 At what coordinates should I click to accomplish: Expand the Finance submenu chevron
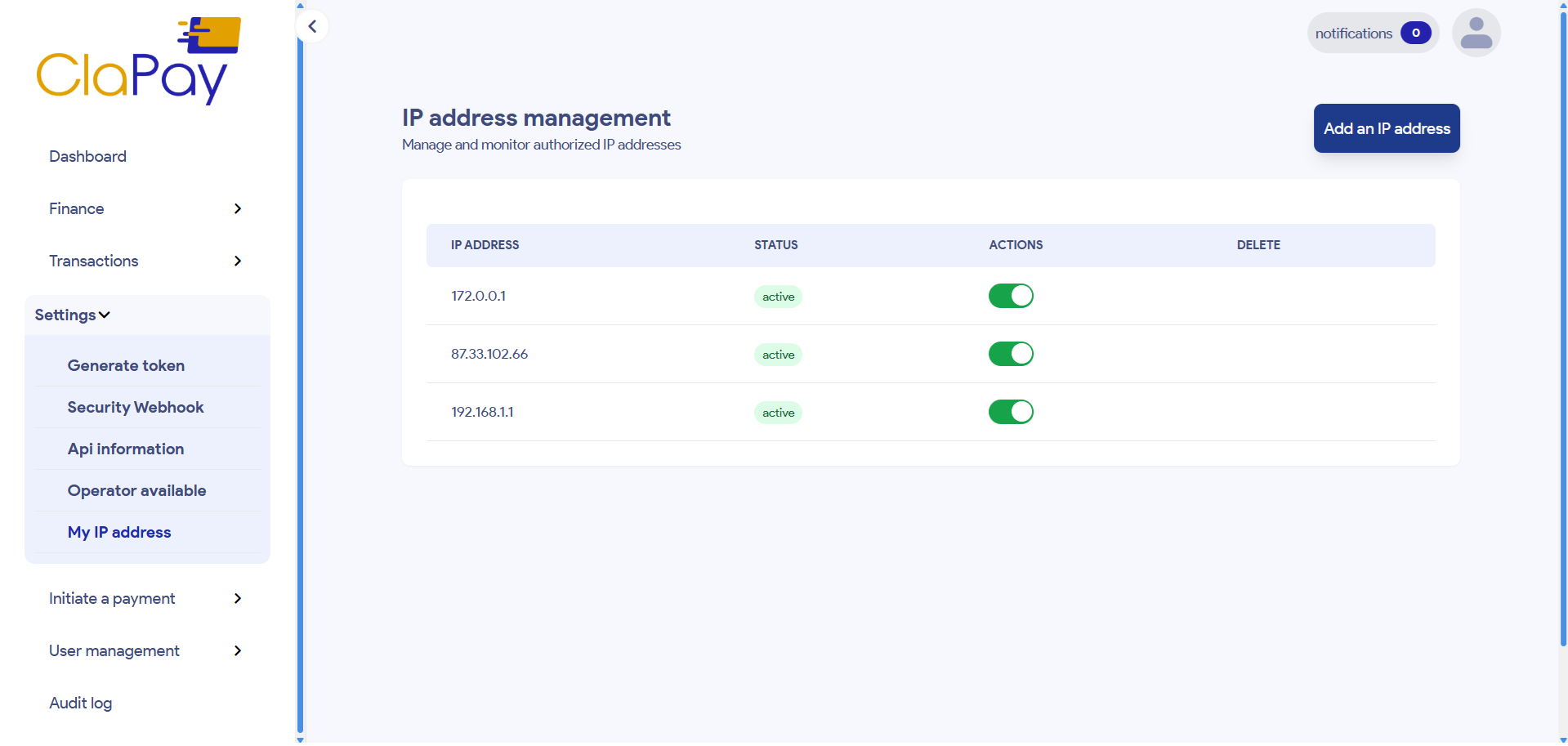[x=237, y=209]
